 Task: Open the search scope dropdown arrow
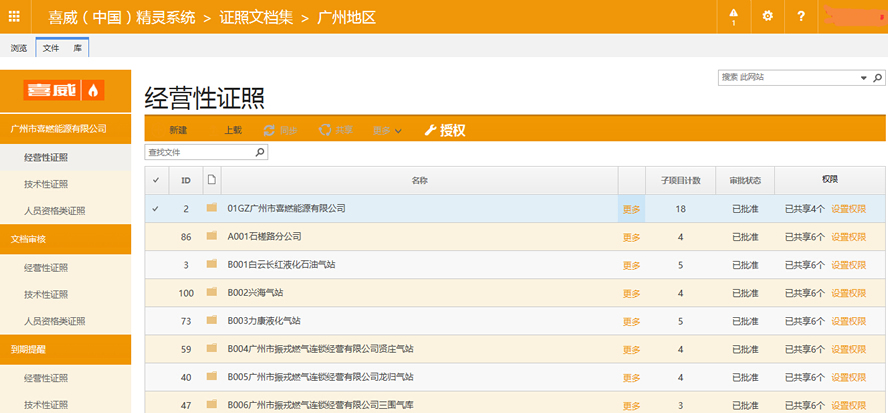tap(864, 78)
